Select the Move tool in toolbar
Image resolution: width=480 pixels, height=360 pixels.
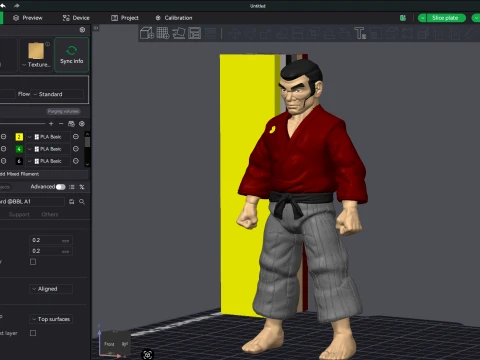point(235,34)
